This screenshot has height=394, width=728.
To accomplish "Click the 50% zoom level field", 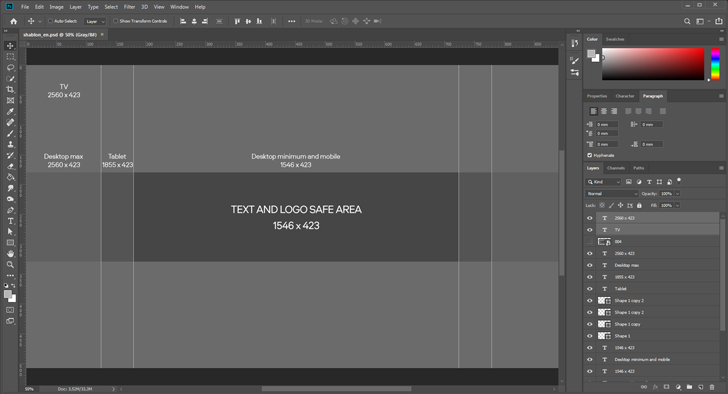I will coord(29,389).
